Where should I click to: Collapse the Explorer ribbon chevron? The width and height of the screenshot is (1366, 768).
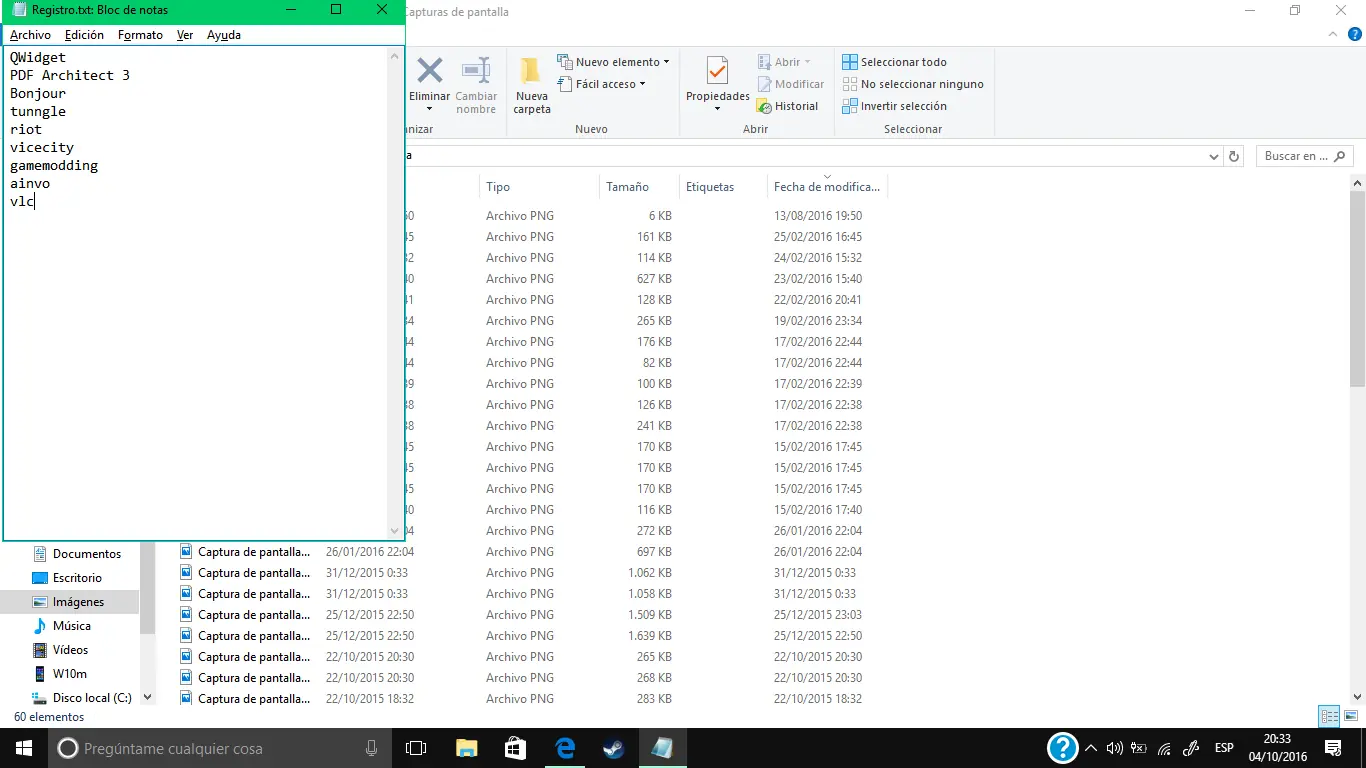pyautogui.click(x=1331, y=34)
